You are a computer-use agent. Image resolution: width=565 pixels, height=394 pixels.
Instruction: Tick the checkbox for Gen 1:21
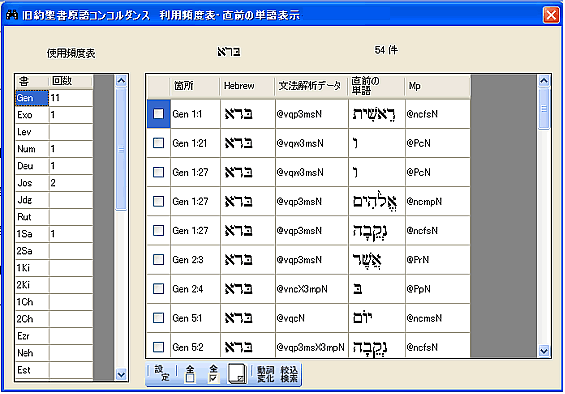coord(159,143)
